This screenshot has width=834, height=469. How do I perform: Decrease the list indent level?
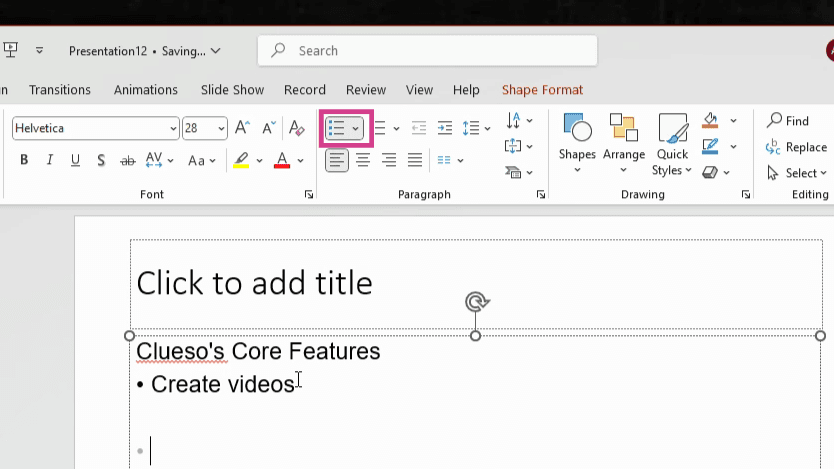pyautogui.click(x=419, y=128)
